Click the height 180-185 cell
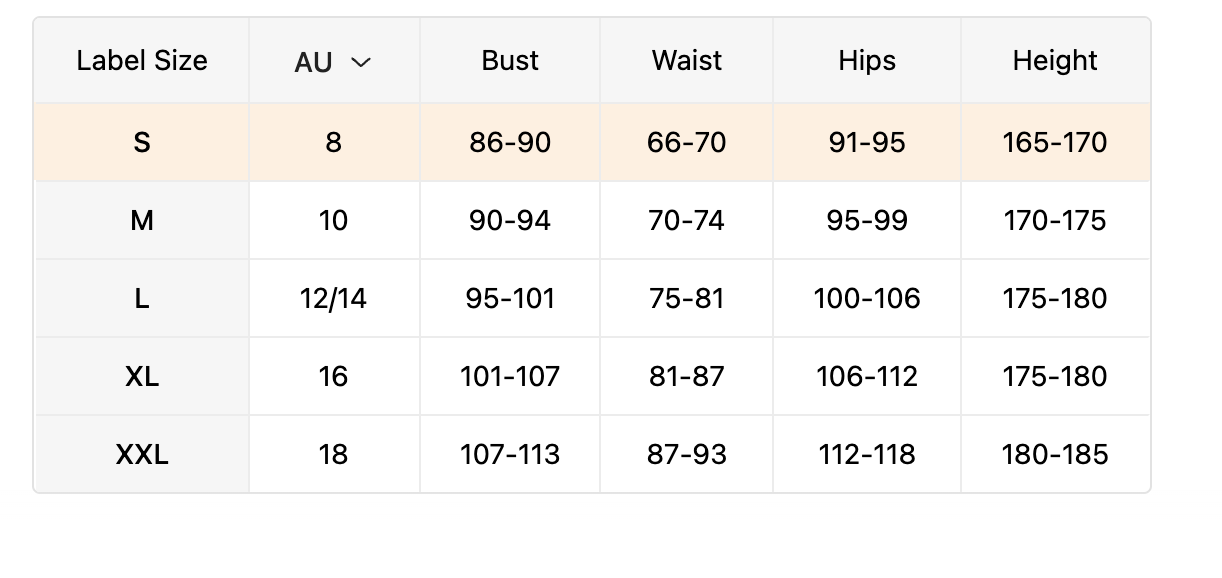The image size is (1222, 578). click(x=1055, y=455)
